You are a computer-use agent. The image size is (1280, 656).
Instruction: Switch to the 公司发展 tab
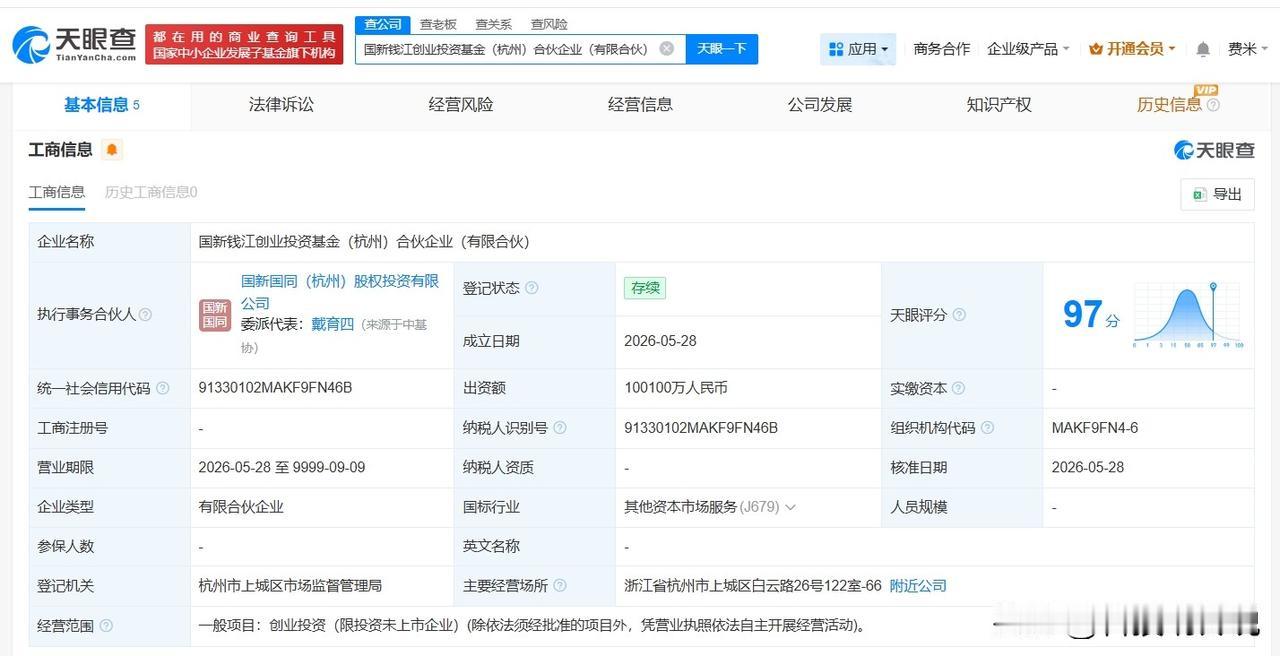pos(820,105)
